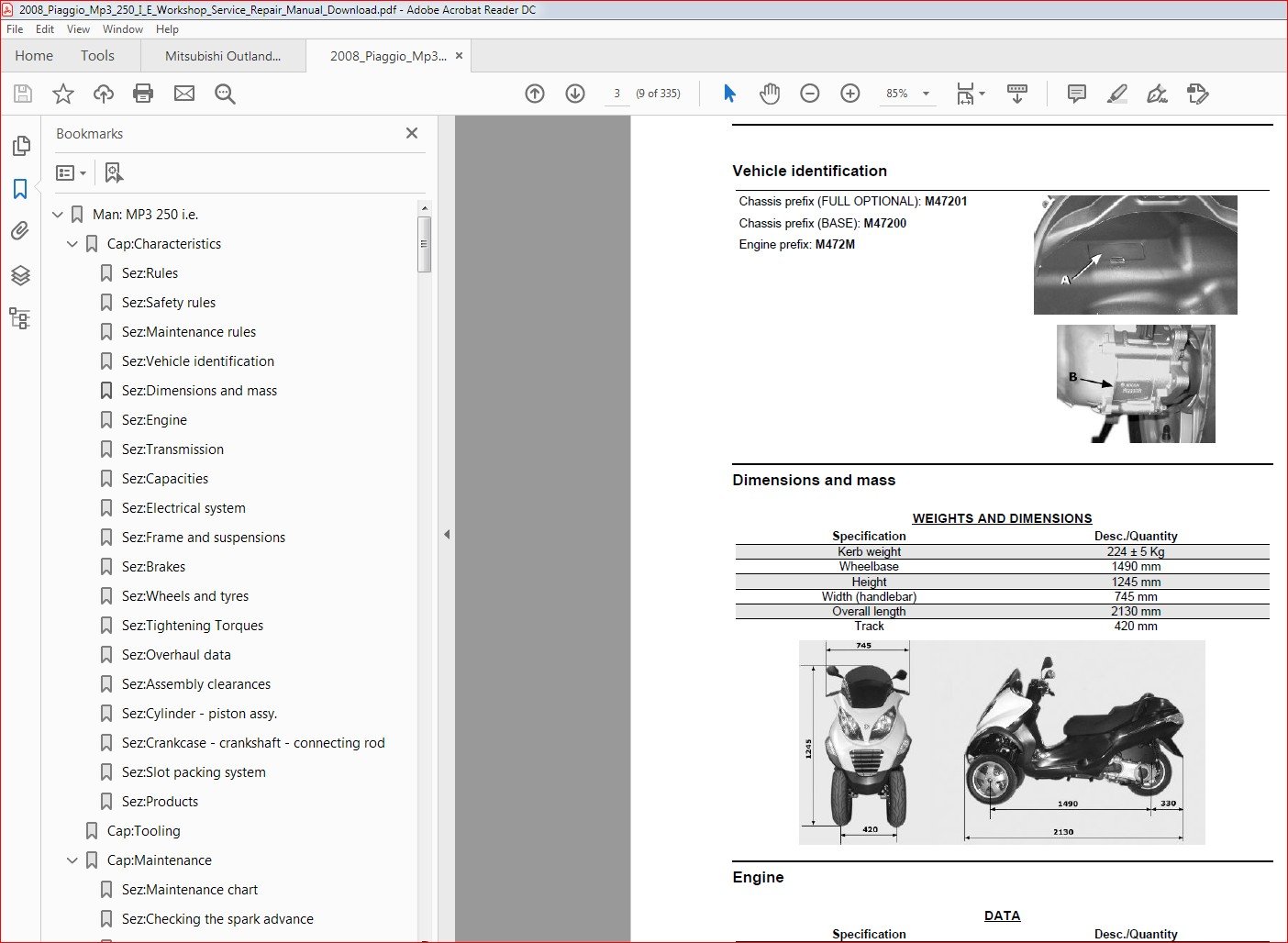The height and width of the screenshot is (943, 1288).
Task: Open Layers panel
Action: [20, 275]
